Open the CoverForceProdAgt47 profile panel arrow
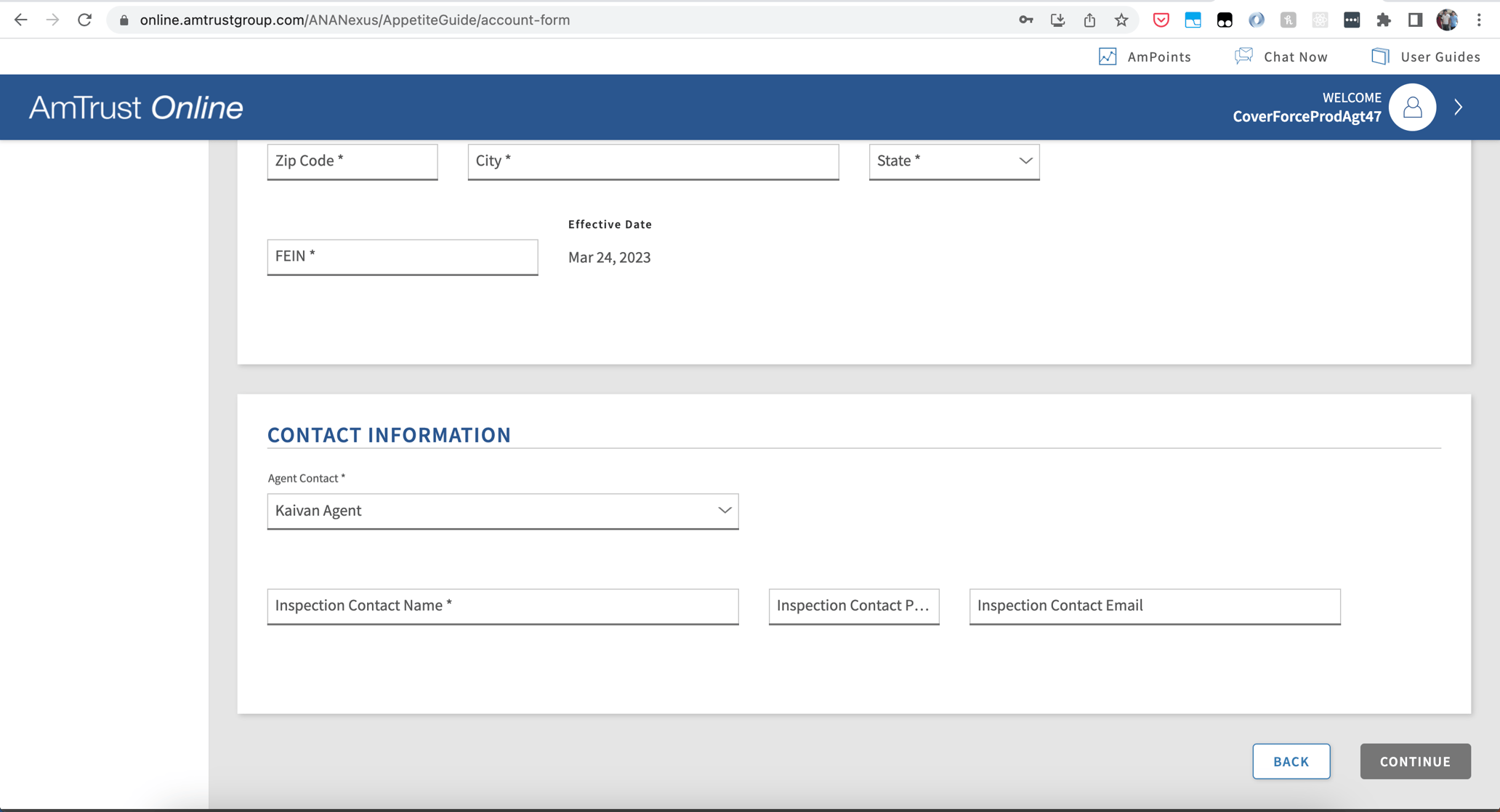Screen dimensions: 1500x812 1459,107
